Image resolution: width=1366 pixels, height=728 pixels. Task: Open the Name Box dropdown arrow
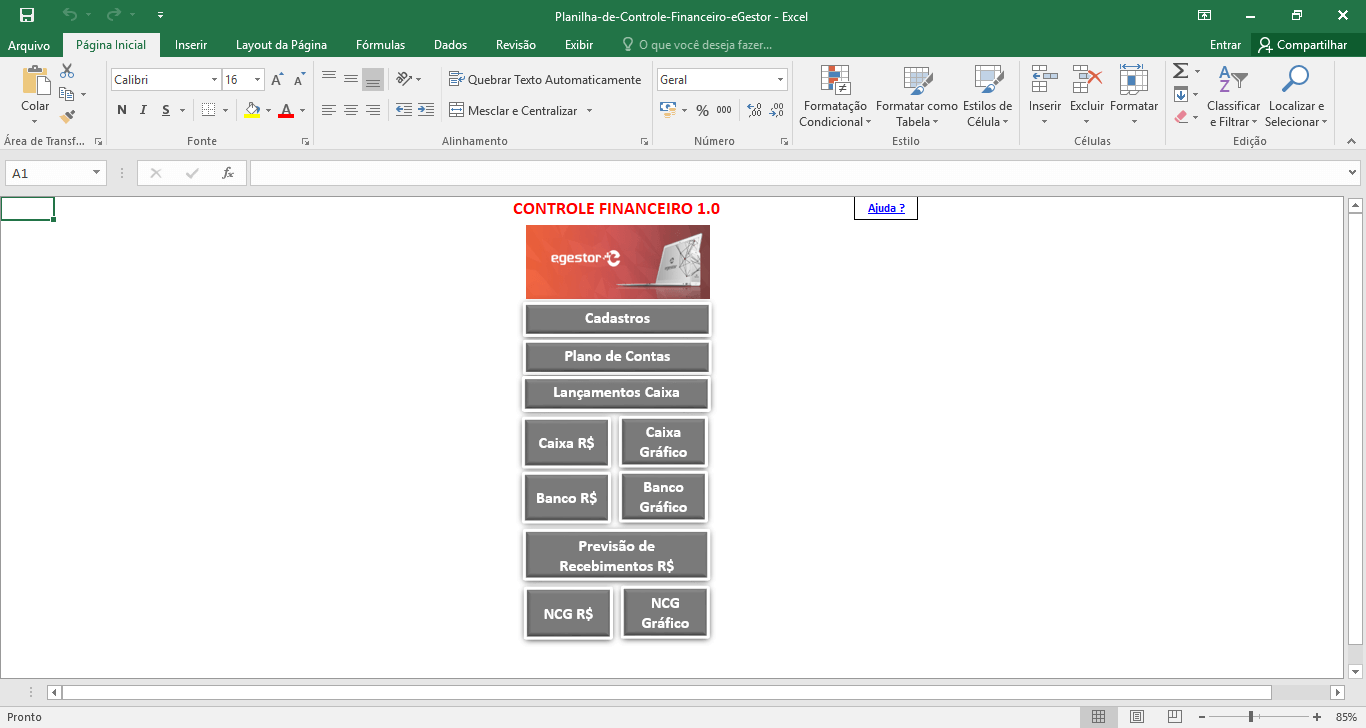click(97, 173)
